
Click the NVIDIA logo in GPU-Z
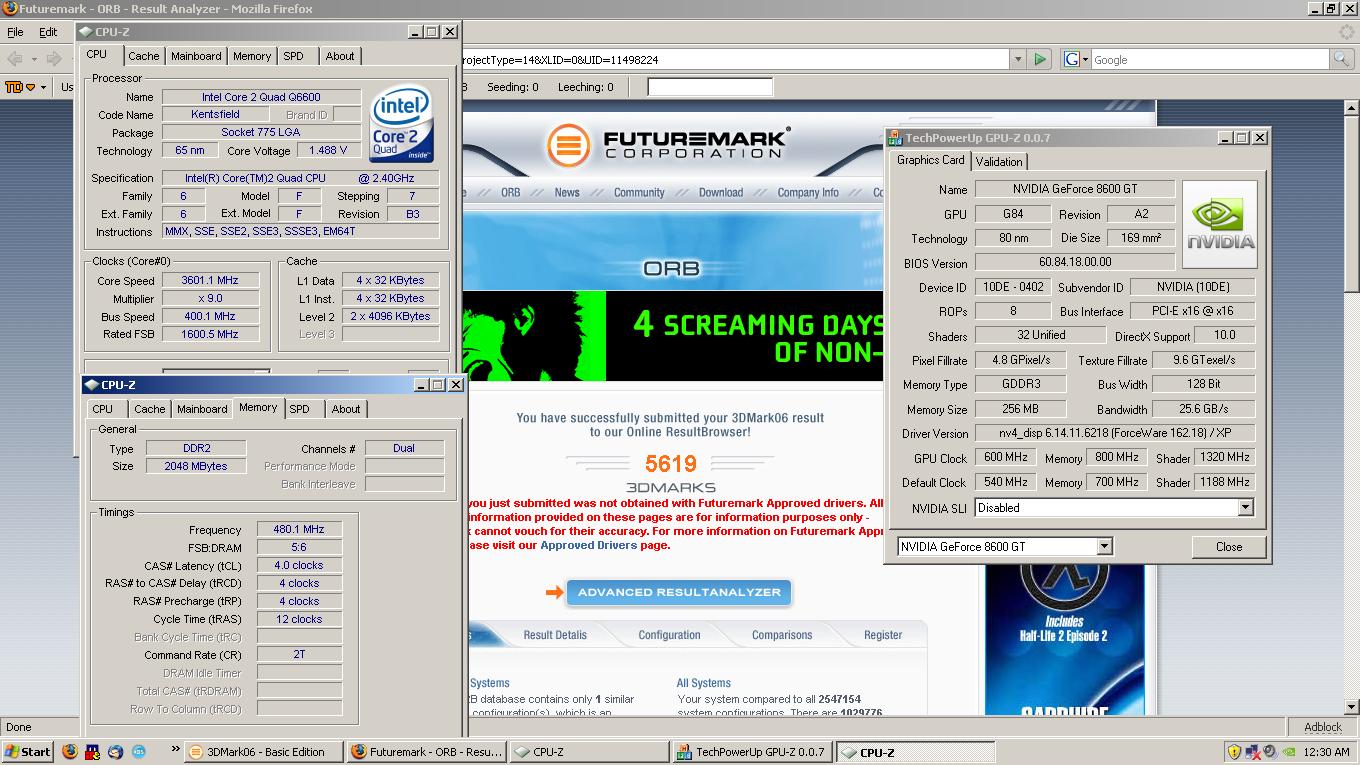coord(1220,225)
